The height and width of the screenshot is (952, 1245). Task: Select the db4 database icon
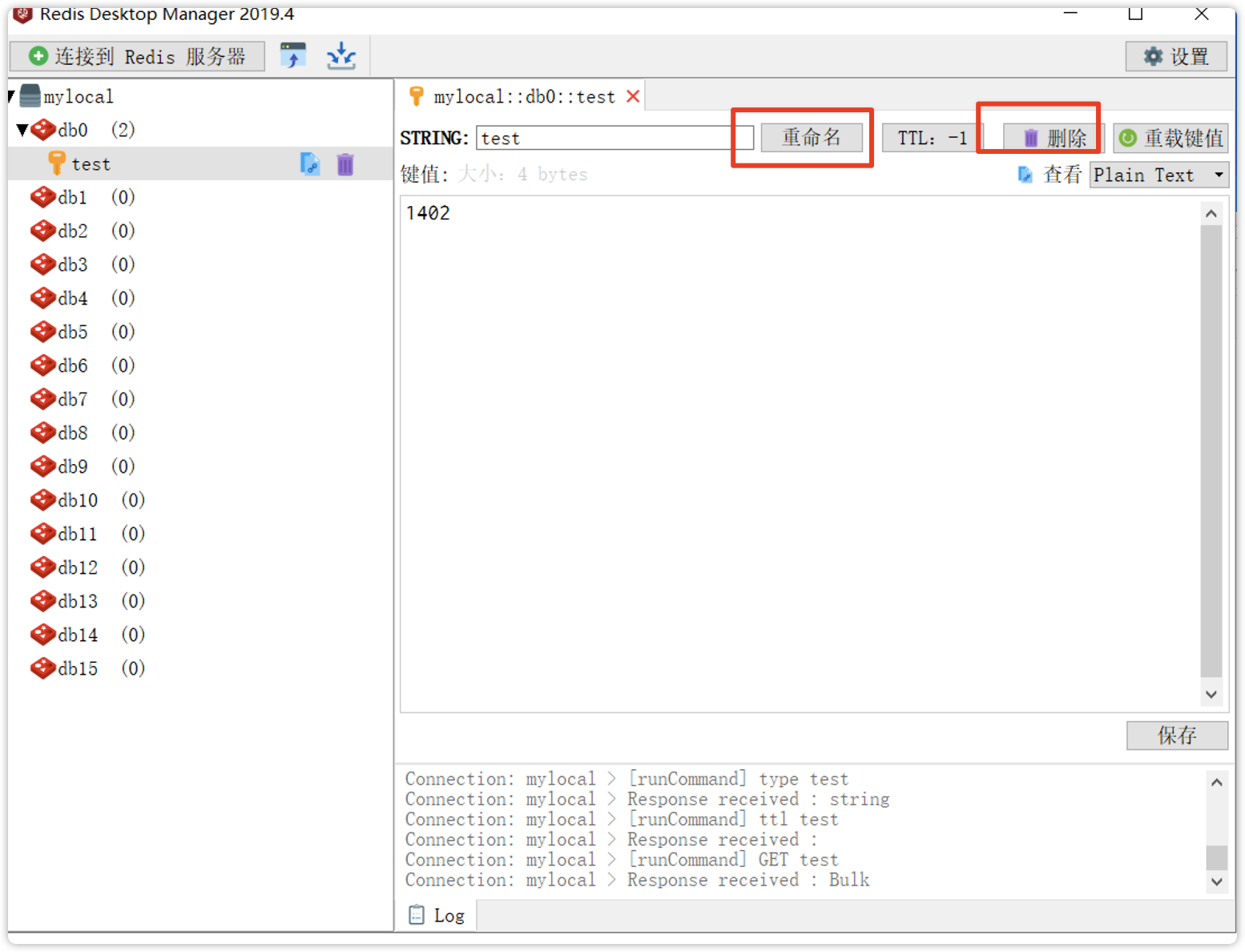pos(42,298)
